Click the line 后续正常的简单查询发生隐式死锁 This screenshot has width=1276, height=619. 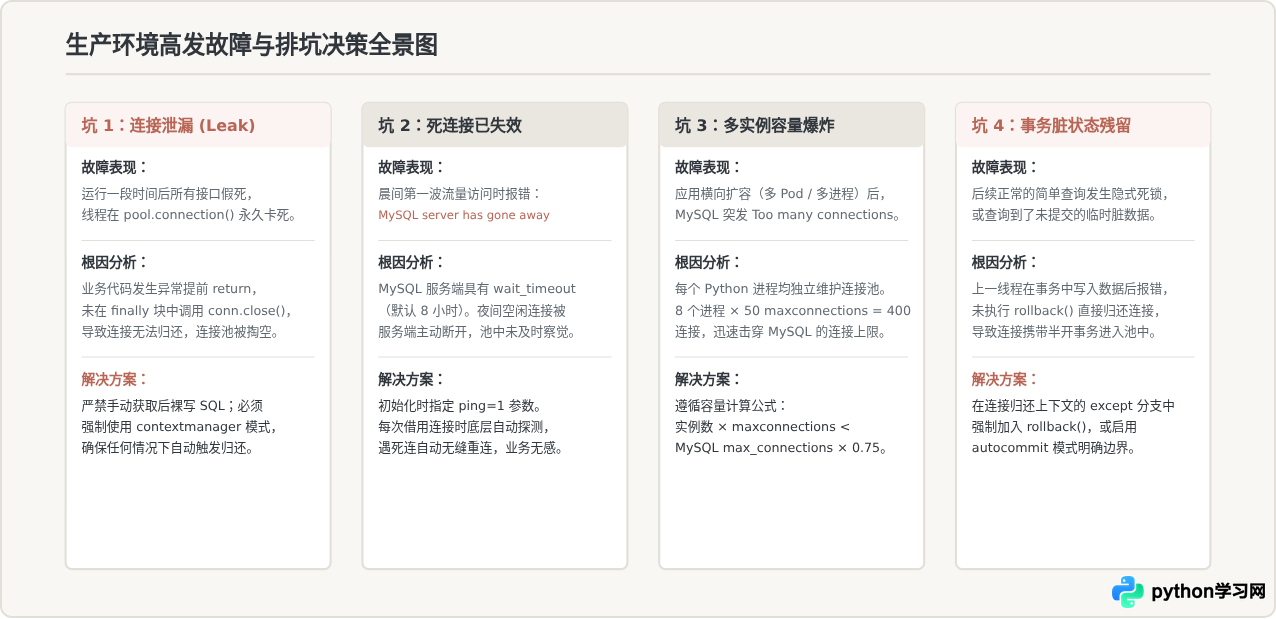coord(1070,194)
